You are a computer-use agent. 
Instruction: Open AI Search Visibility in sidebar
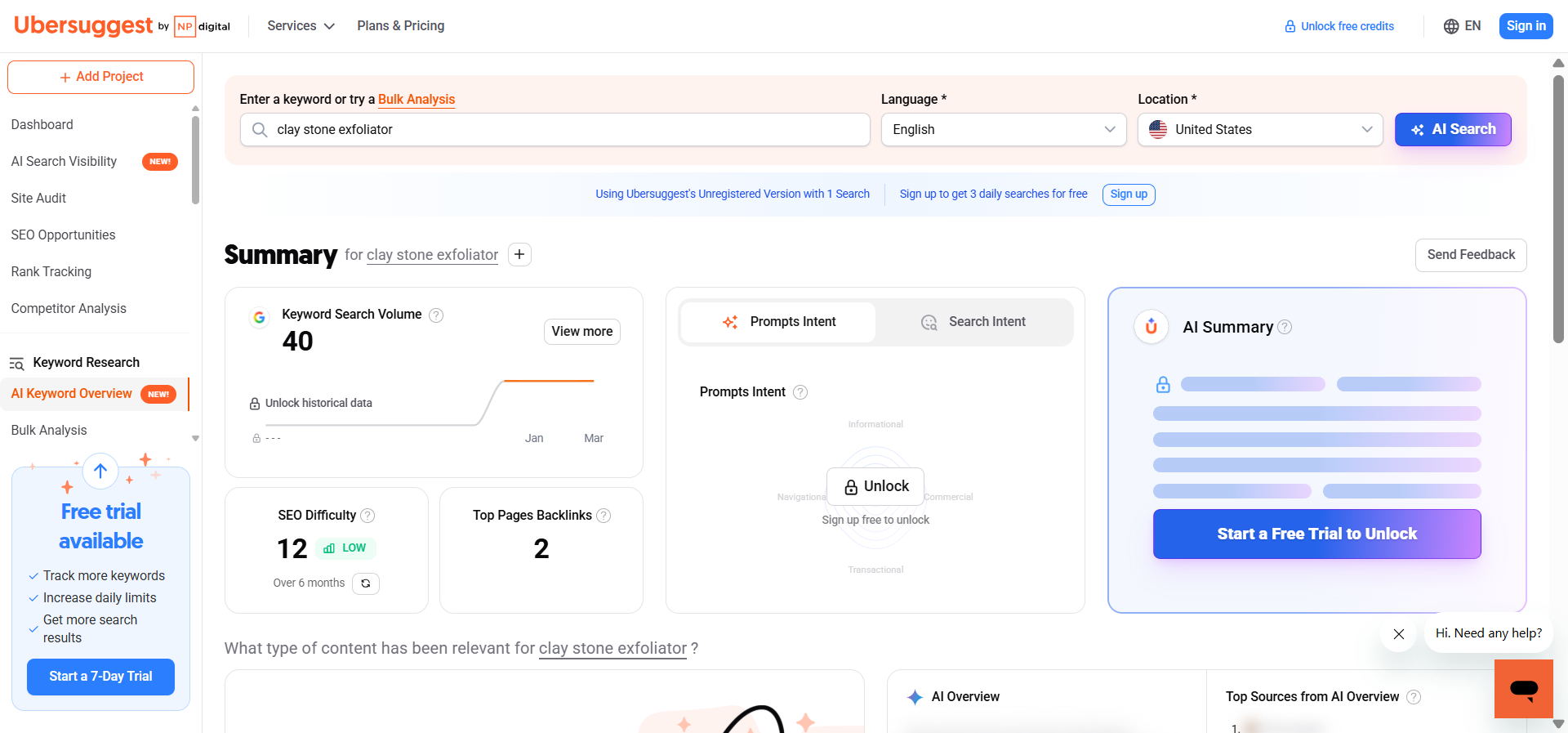pyautogui.click(x=64, y=162)
